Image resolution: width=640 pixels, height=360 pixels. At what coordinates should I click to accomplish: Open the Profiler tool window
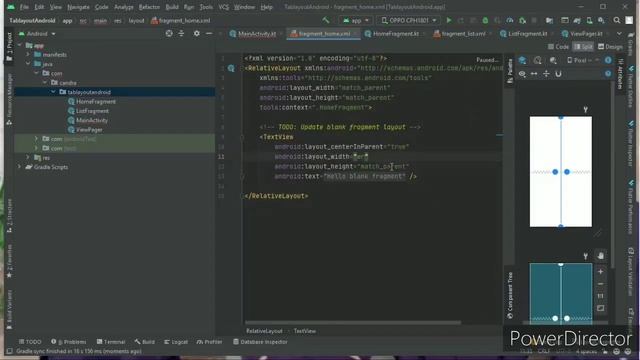[209, 342]
